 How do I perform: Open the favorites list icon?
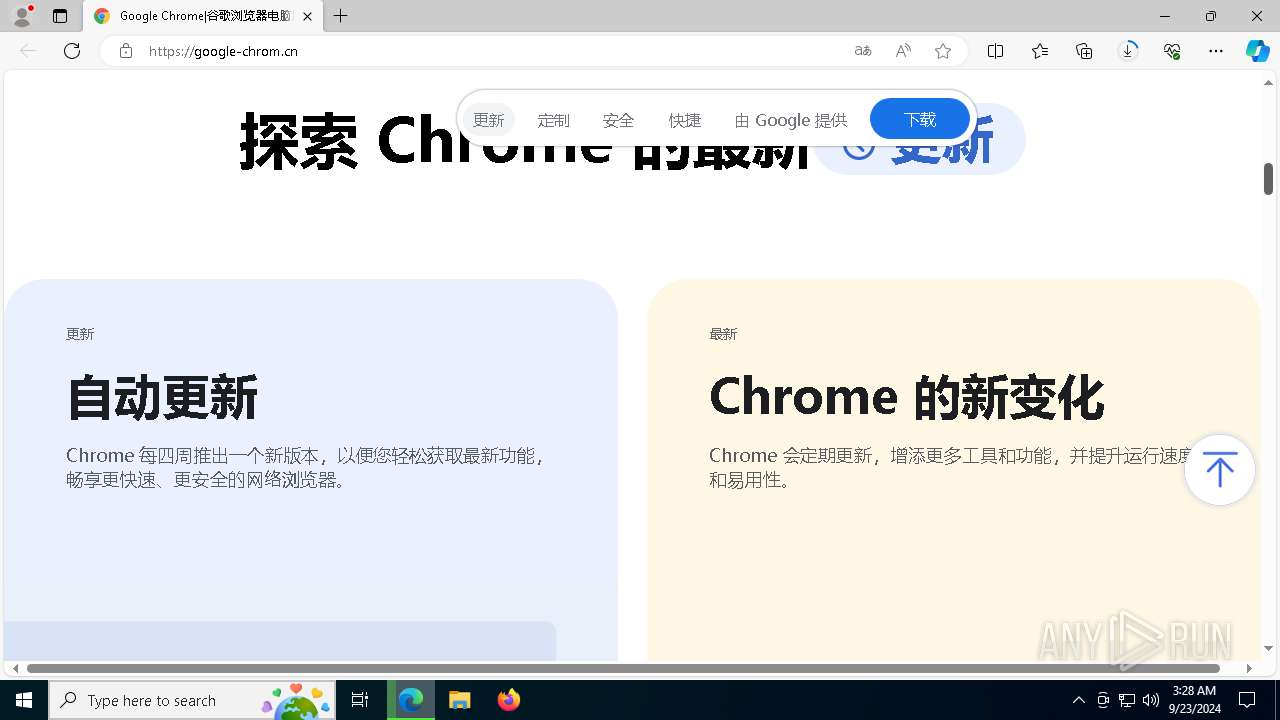[1040, 51]
